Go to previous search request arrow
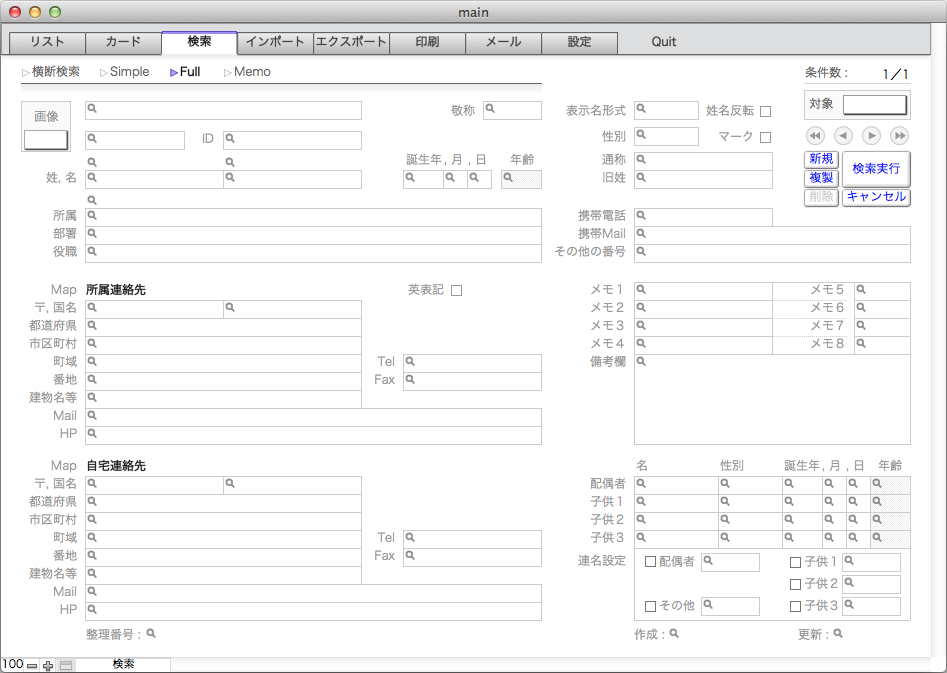 (x=843, y=136)
